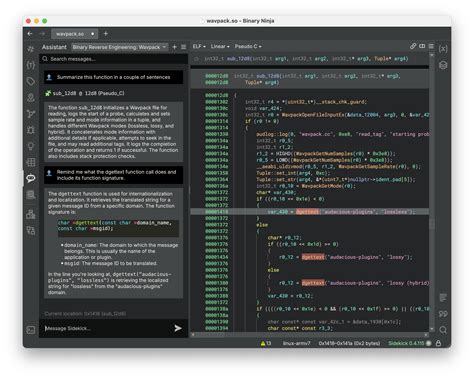Screen dimensions: 474x378
Task: Open the lightbulb suggestions sidebar icon
Action: point(31,146)
